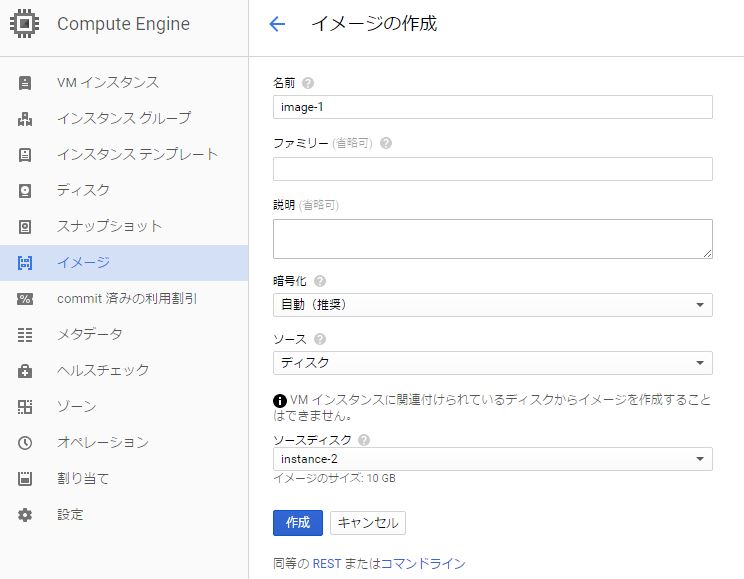Select the highlighted イメージ sidebar entry
Screen dimensions: 744x579
pos(124,262)
